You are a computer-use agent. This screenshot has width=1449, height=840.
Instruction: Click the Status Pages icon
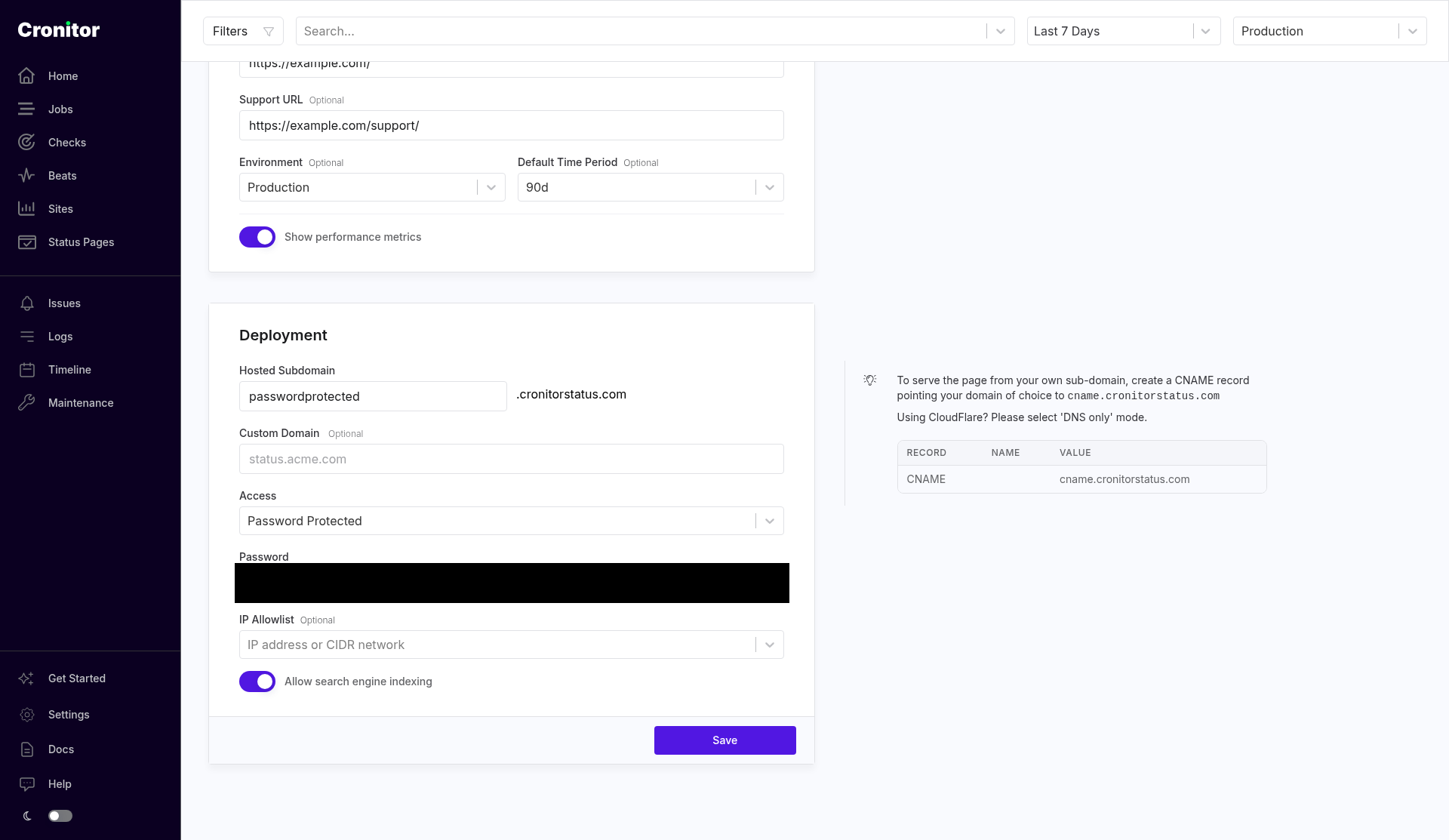26,242
